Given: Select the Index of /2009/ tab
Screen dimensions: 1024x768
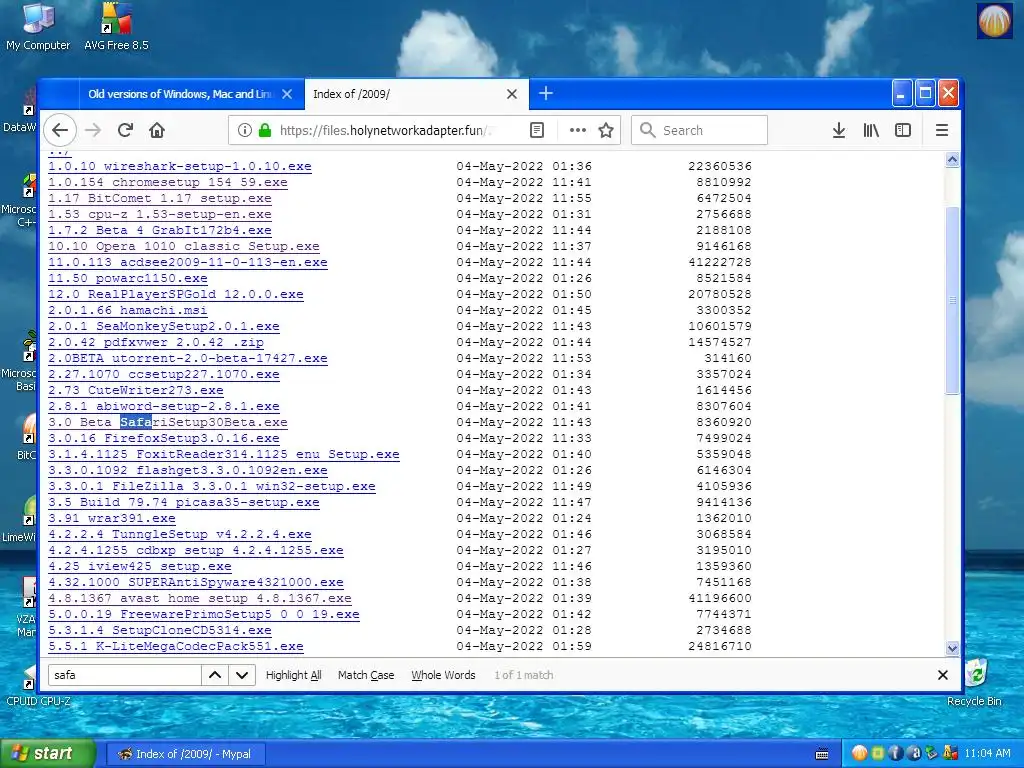Looking at the screenshot, I should [x=416, y=94].
